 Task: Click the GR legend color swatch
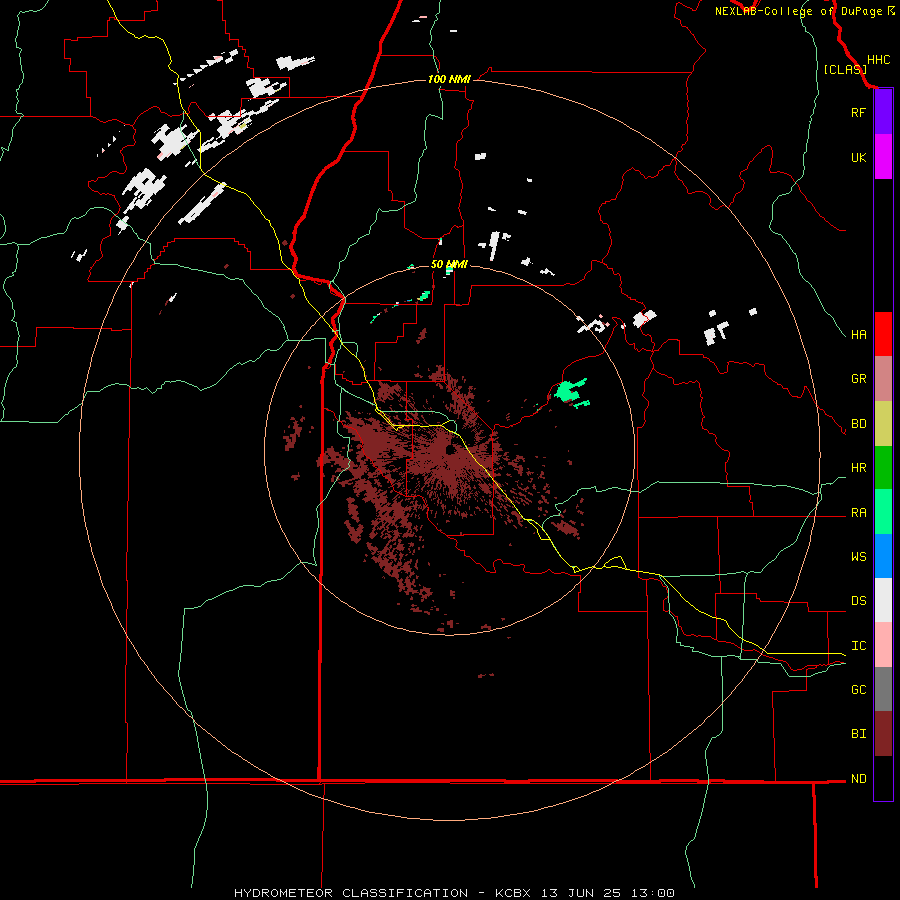coord(883,379)
